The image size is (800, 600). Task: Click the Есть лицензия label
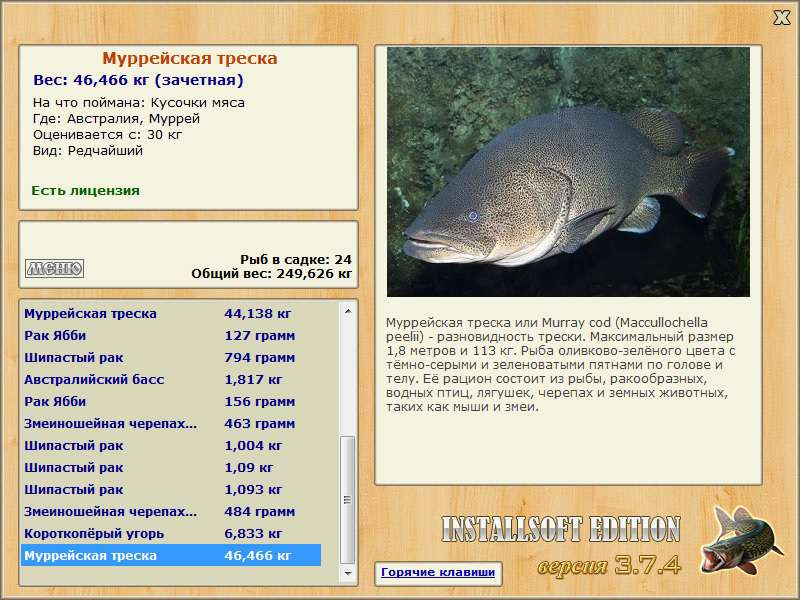85,191
